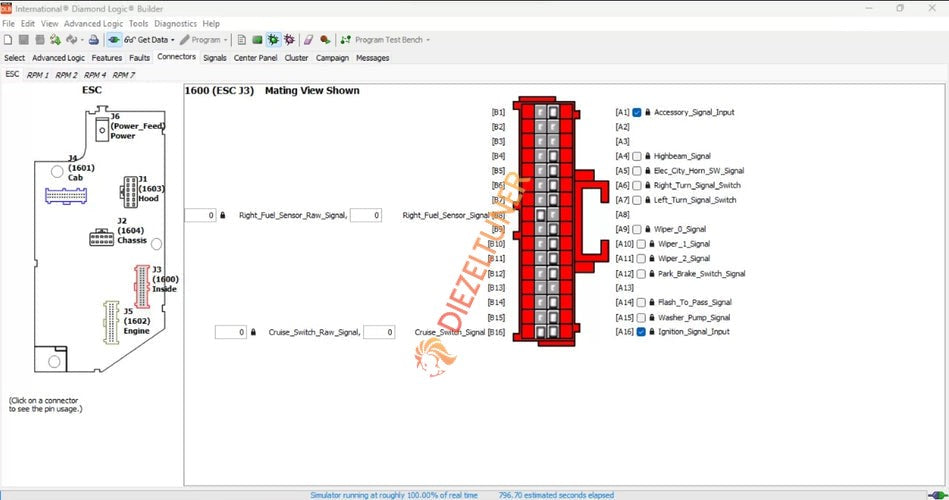Click the Program toolbar button

coord(200,40)
